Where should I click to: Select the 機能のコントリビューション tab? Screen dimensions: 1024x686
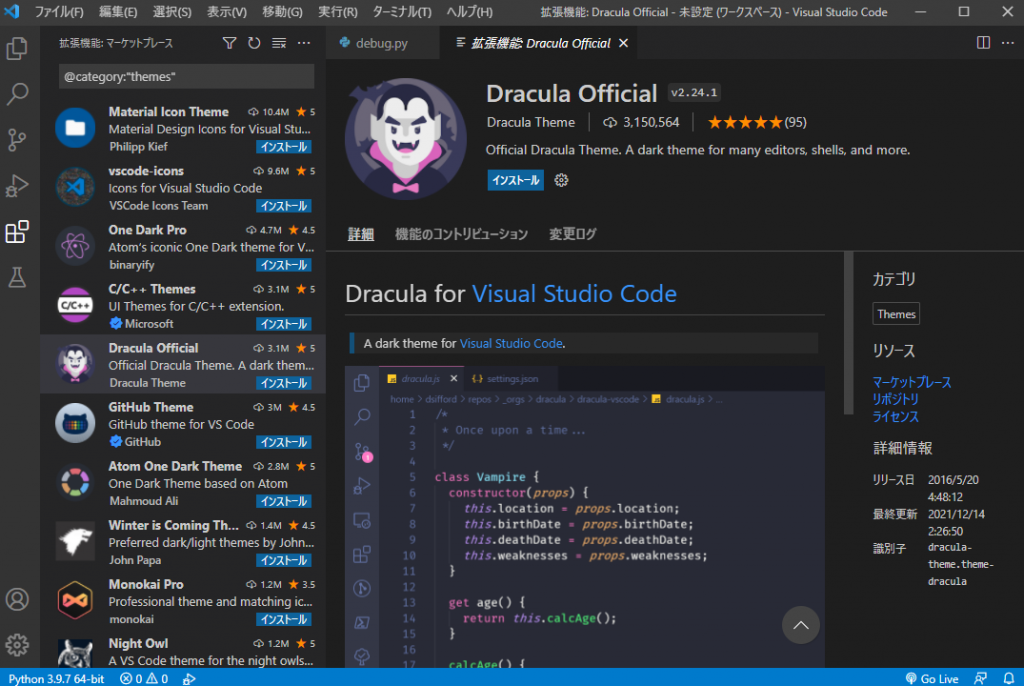tap(461, 234)
